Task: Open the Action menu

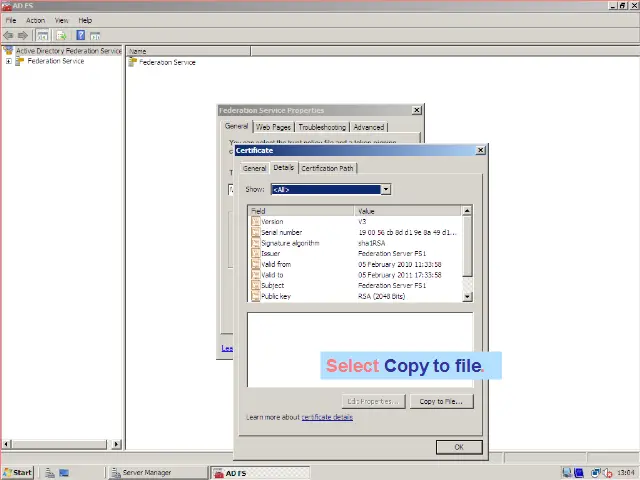Action: tap(35, 20)
